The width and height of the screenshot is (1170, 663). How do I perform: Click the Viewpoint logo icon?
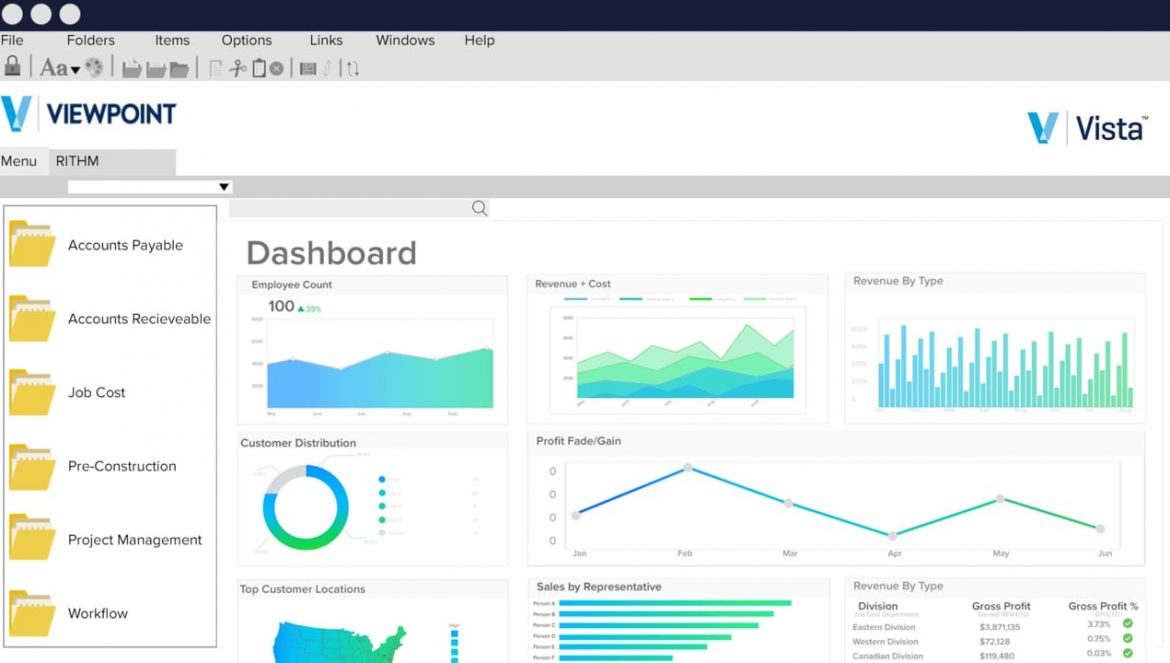pos(14,113)
